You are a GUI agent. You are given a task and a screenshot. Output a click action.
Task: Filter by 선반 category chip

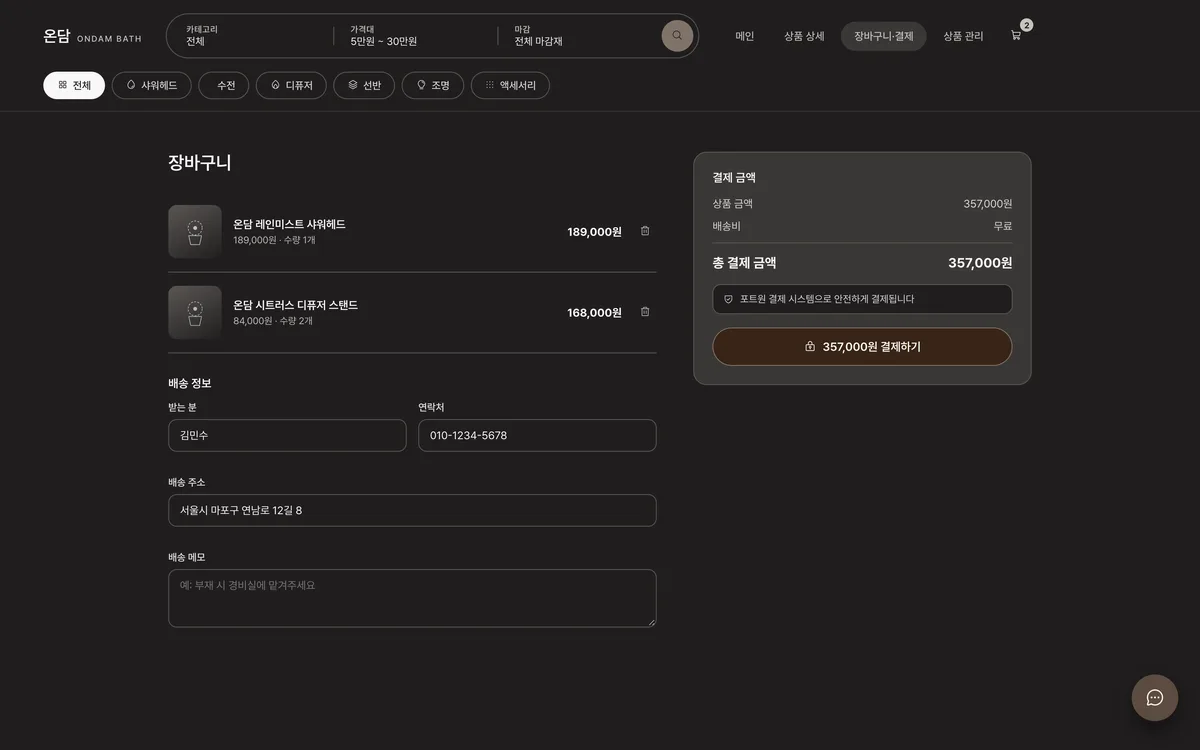coord(364,86)
